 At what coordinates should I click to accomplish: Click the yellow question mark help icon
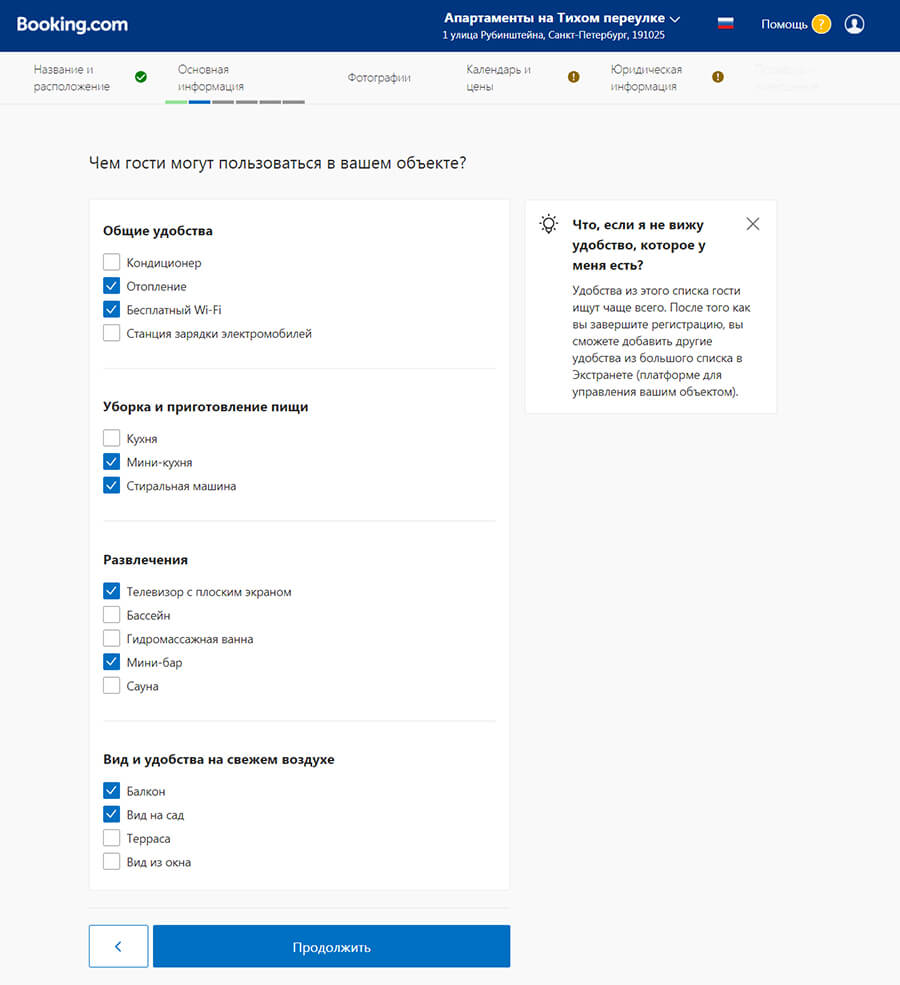tap(821, 24)
